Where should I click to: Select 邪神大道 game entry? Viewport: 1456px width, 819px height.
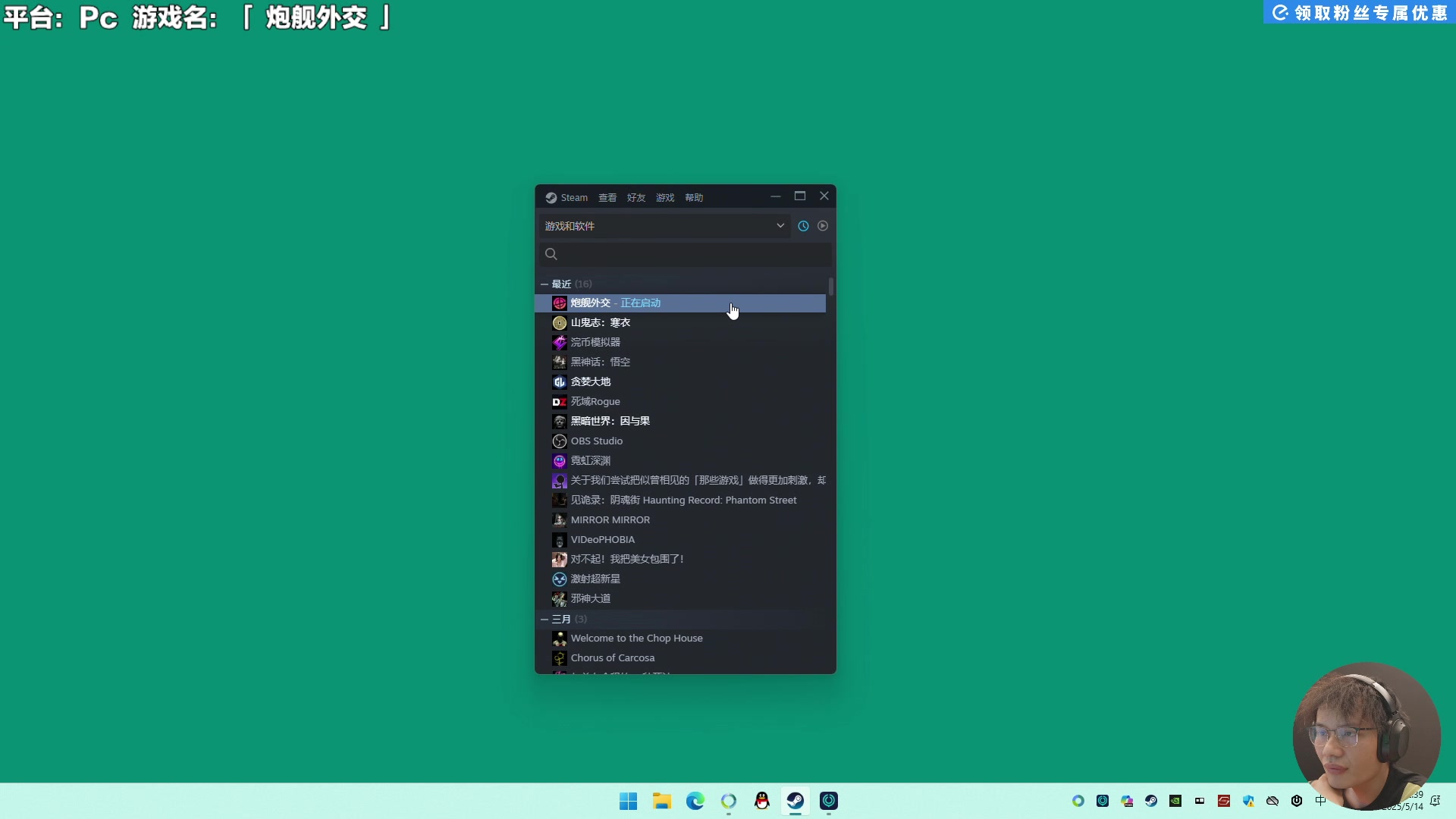tap(680, 598)
